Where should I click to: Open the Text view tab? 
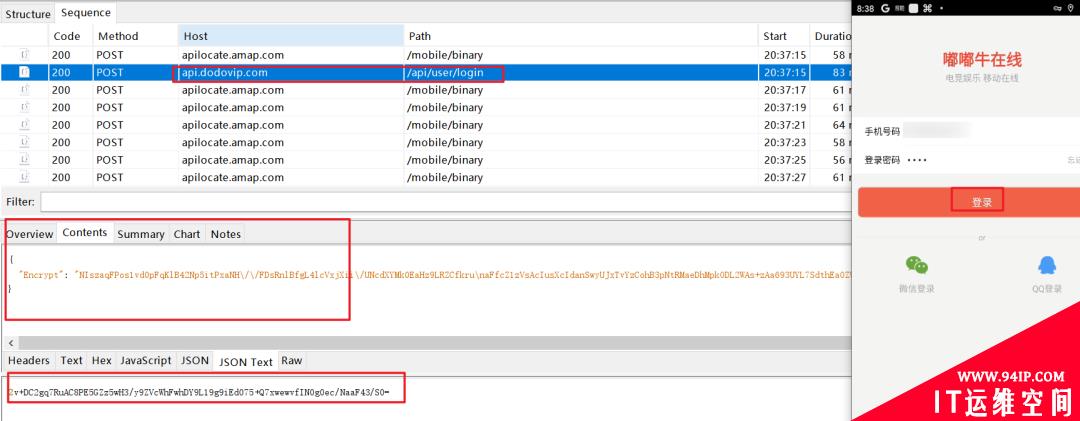72,360
